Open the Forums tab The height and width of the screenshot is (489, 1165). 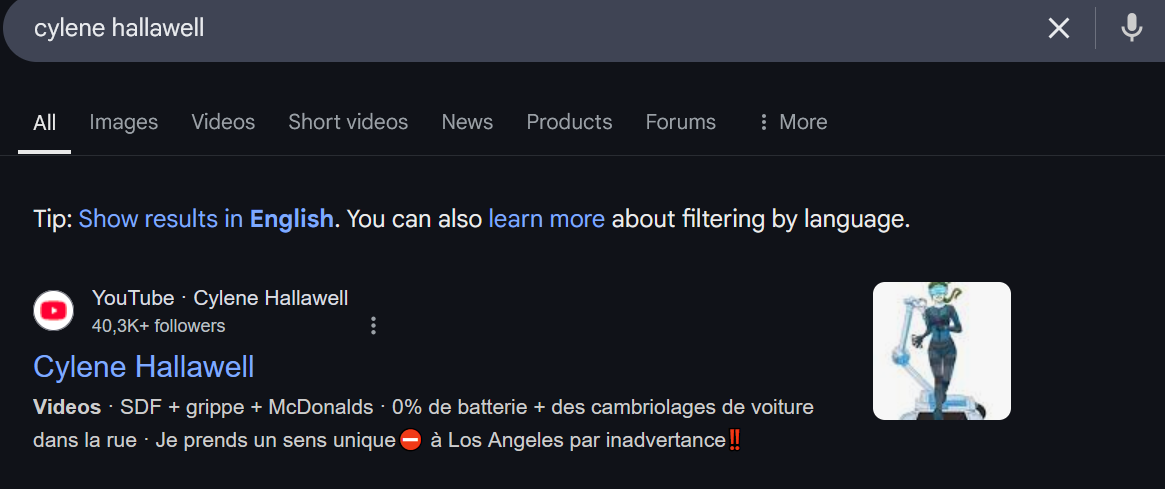pos(681,122)
